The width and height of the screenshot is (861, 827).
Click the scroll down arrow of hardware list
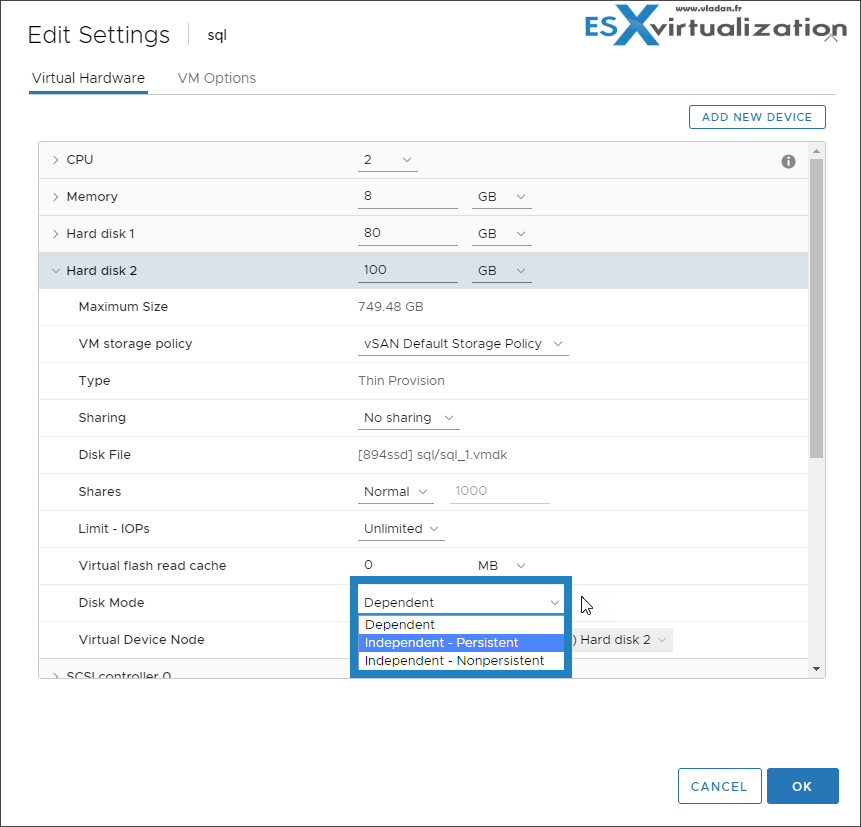(817, 669)
